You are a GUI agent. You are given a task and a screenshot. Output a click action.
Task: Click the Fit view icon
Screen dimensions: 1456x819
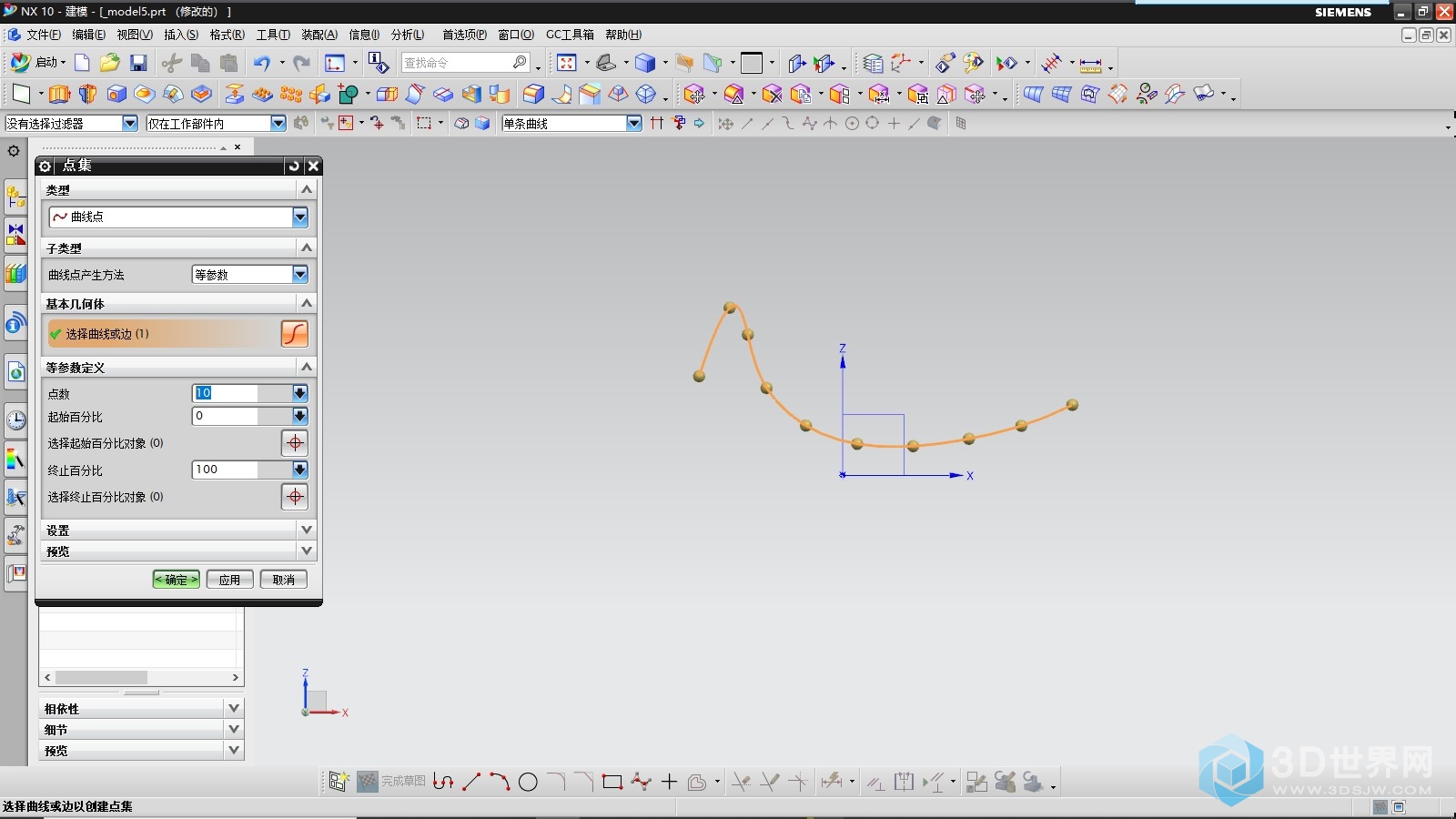567,63
